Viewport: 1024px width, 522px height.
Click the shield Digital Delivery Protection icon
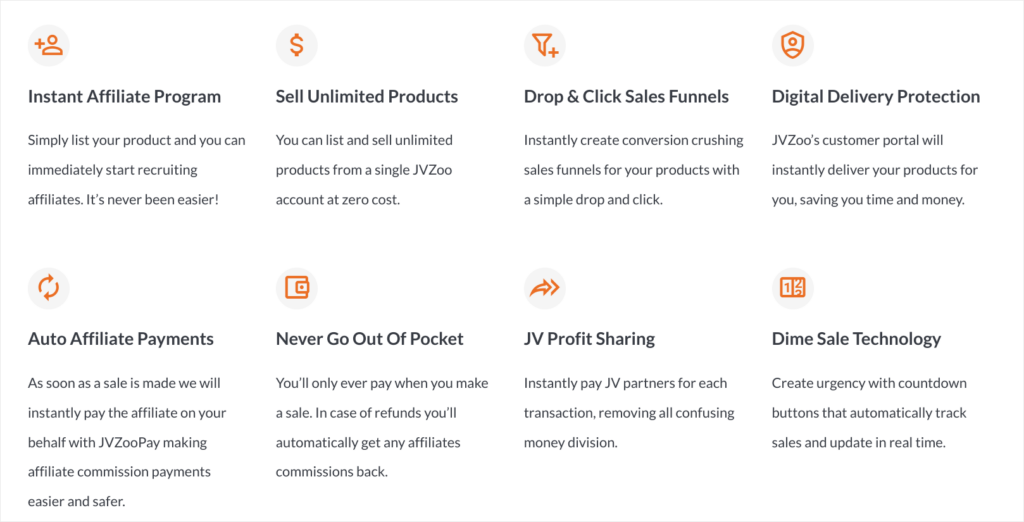click(793, 45)
